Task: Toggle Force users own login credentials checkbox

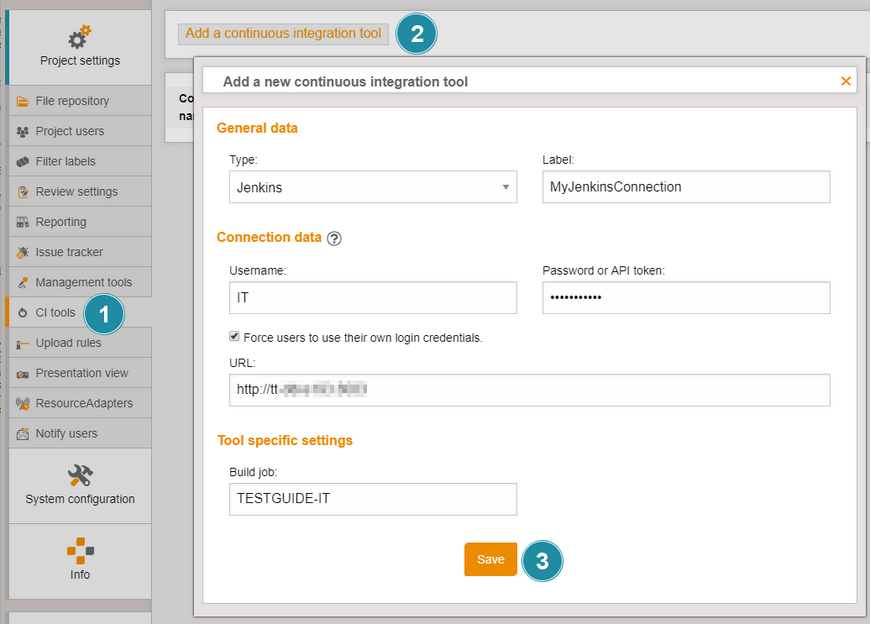Action: pyautogui.click(x=235, y=337)
